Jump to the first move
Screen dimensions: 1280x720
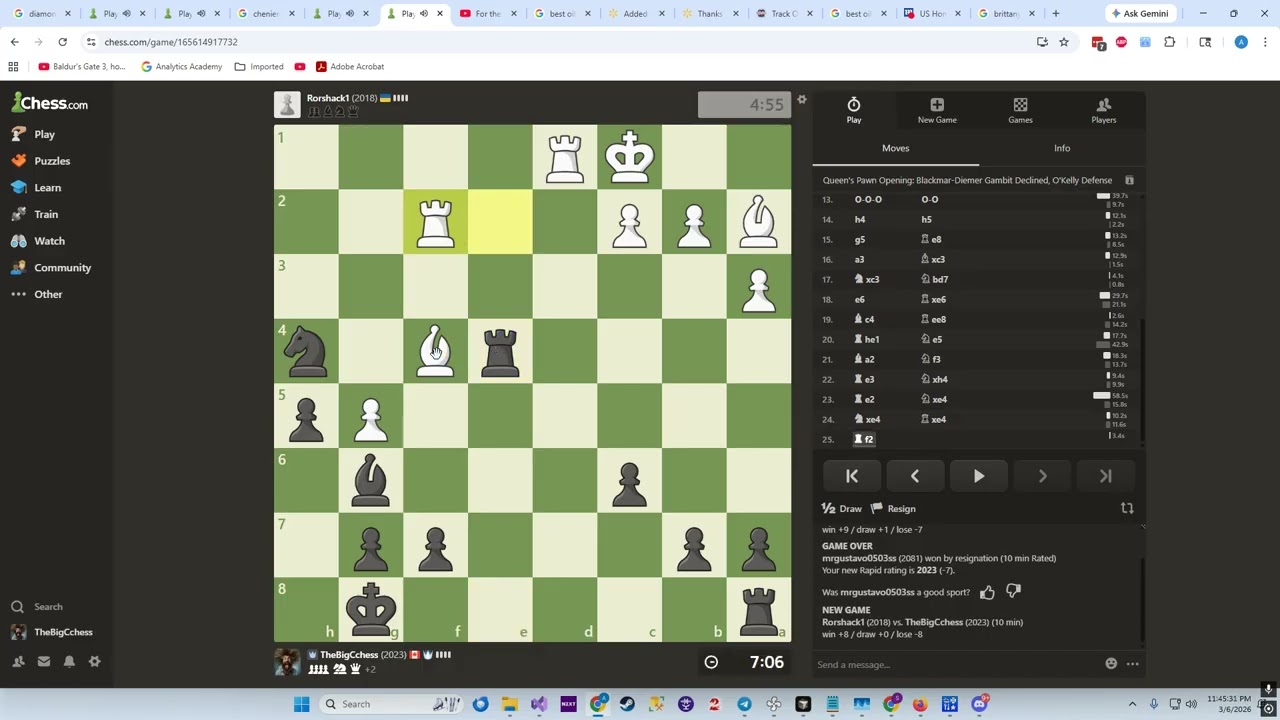coord(852,477)
